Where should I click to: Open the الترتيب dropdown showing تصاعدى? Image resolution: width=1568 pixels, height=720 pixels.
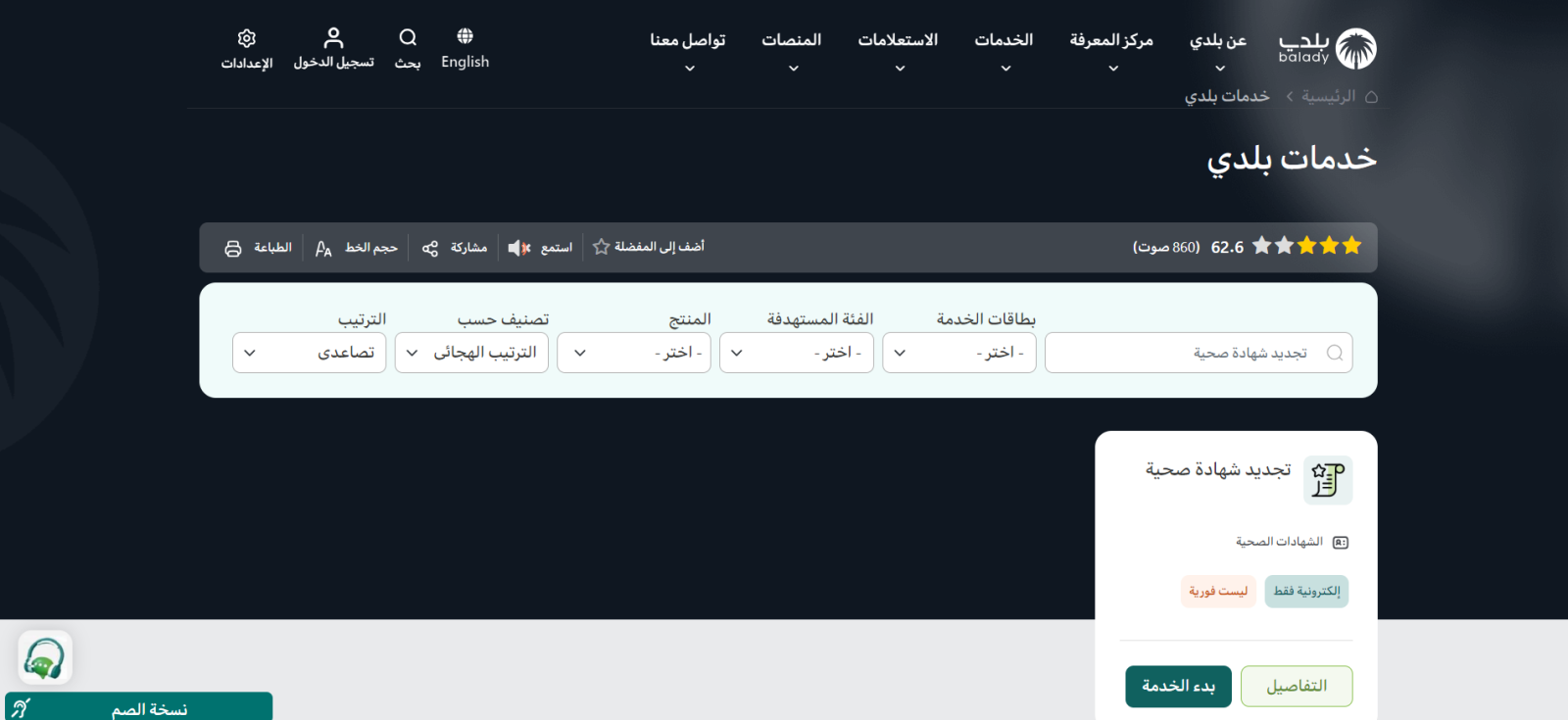pos(310,353)
